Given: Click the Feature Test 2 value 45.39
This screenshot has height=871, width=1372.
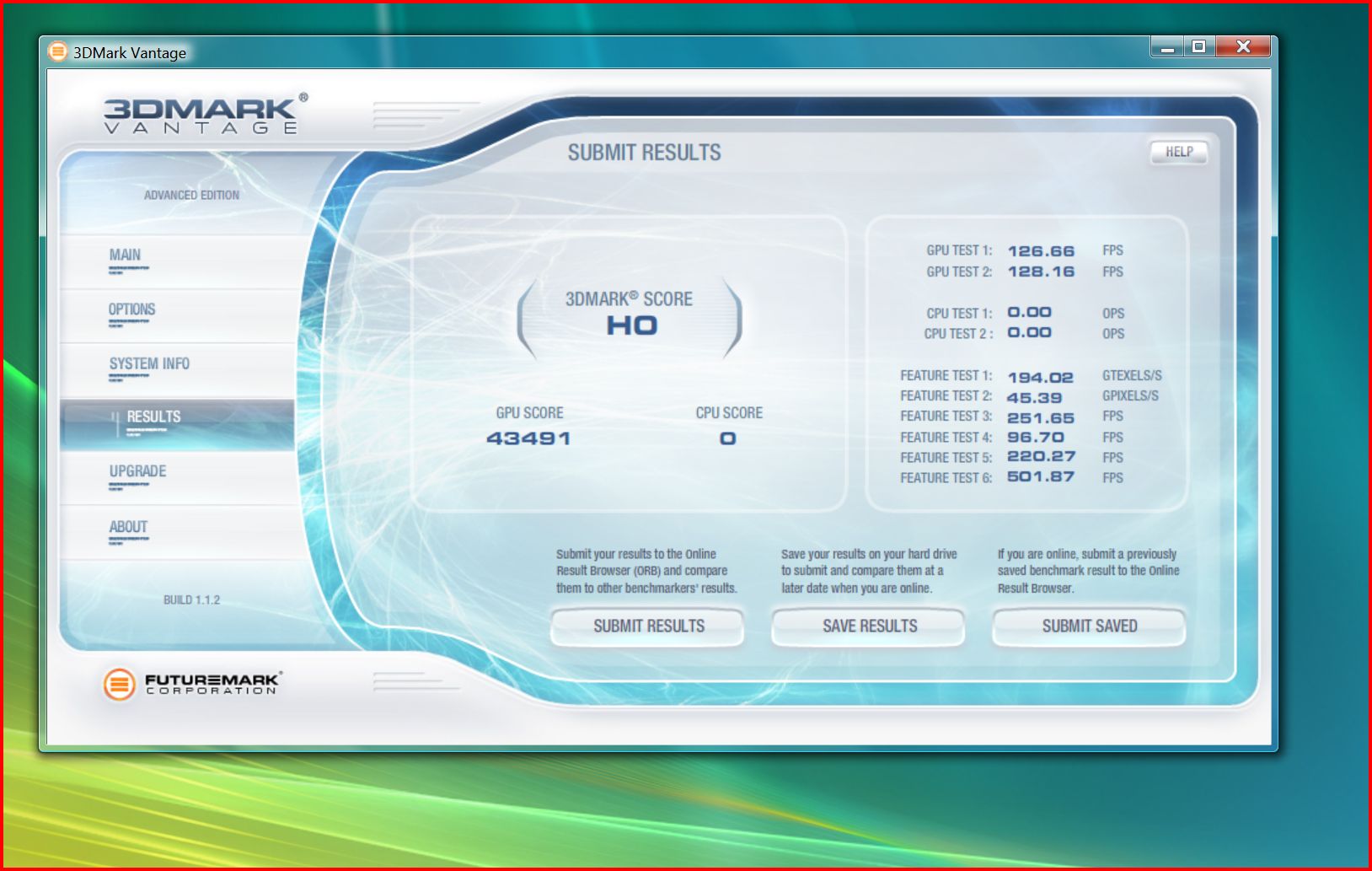Looking at the screenshot, I should (x=1034, y=398).
